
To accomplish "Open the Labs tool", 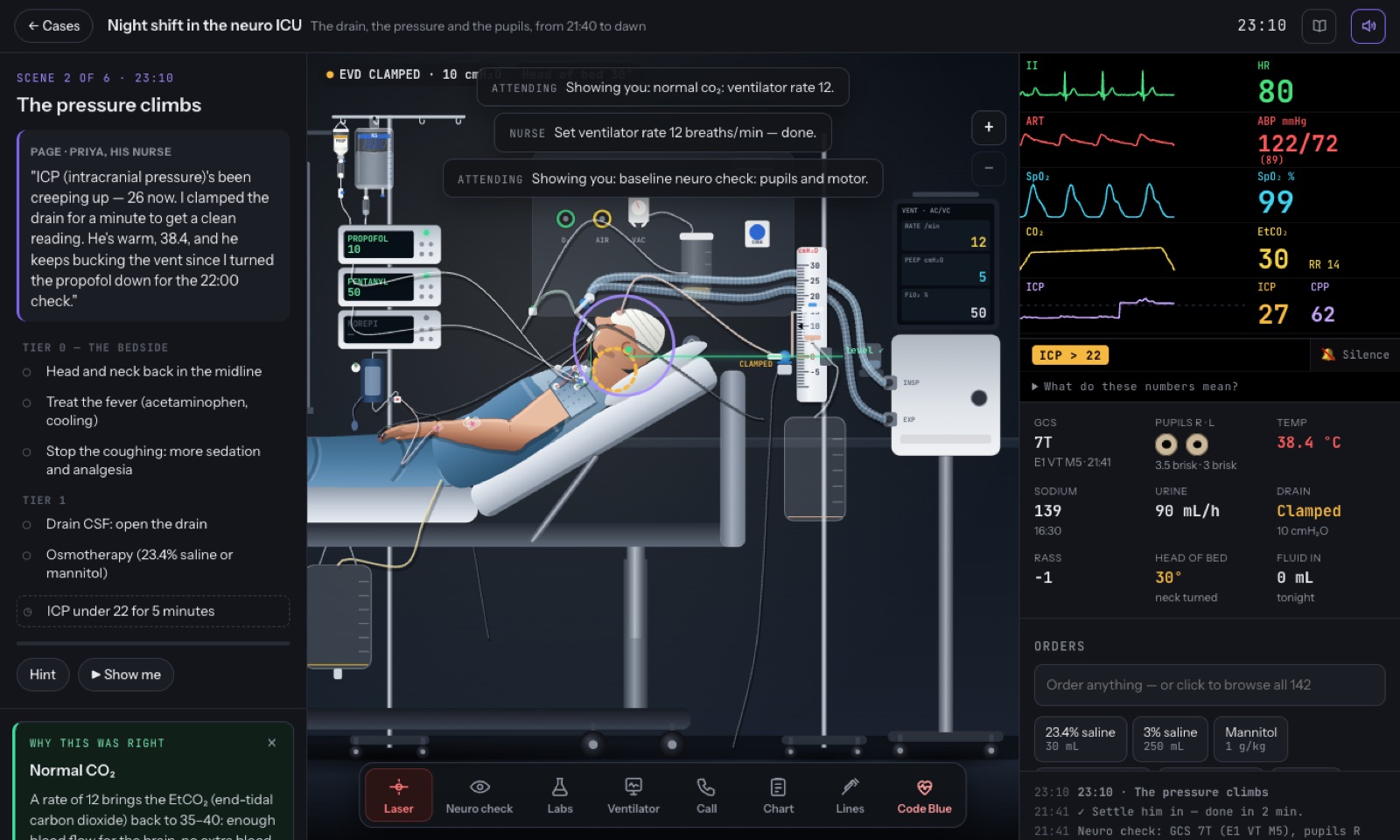I will pos(560,794).
